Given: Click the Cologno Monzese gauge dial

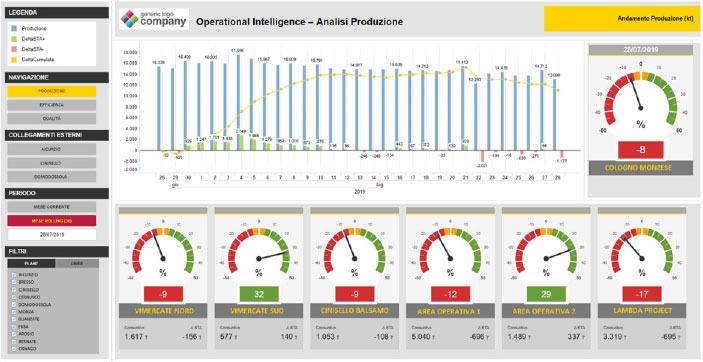Looking at the screenshot, I should tap(640, 99).
